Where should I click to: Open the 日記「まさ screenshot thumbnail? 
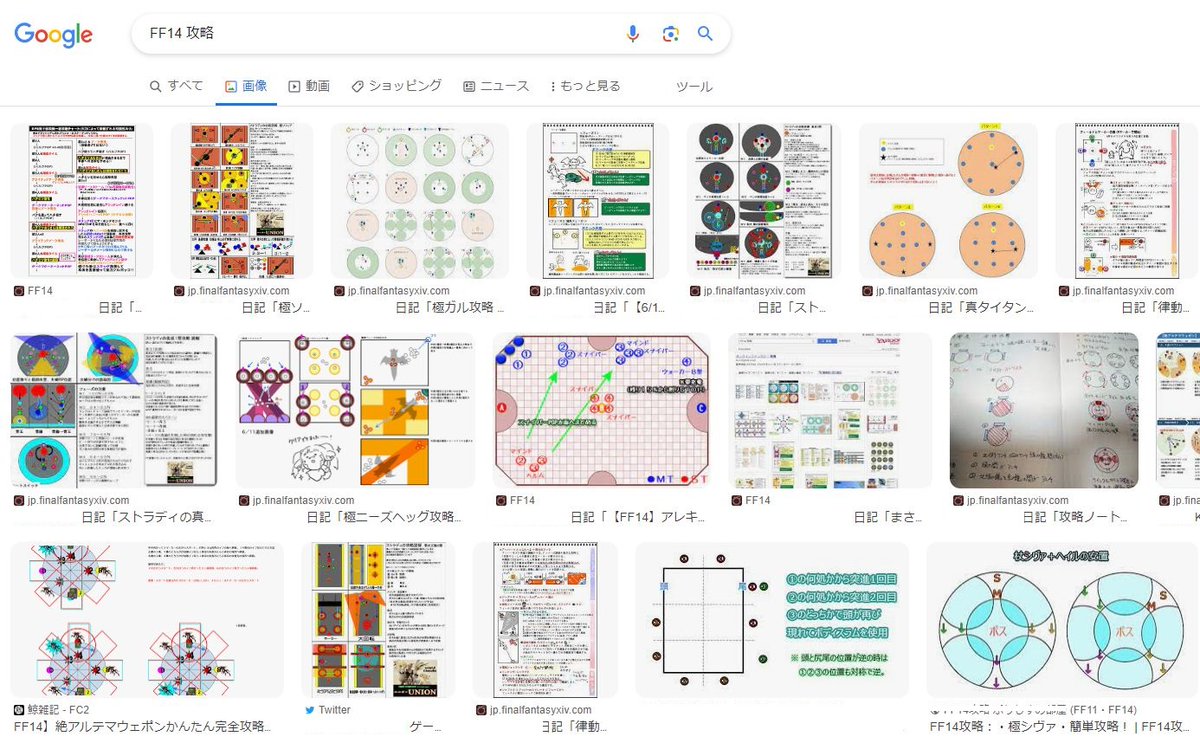tap(830, 410)
